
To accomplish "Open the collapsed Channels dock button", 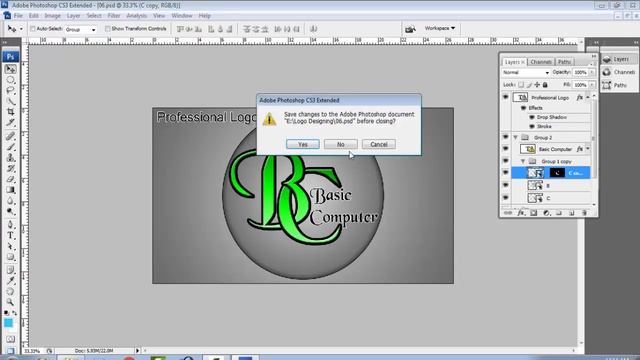I will coord(619,72).
